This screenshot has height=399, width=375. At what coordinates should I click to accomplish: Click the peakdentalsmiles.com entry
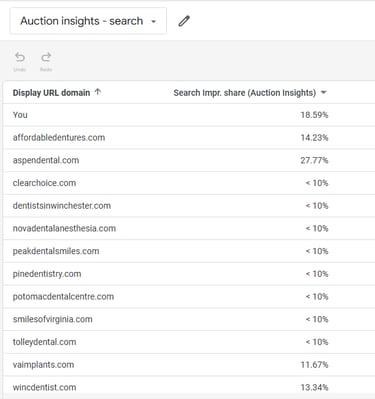56,251
